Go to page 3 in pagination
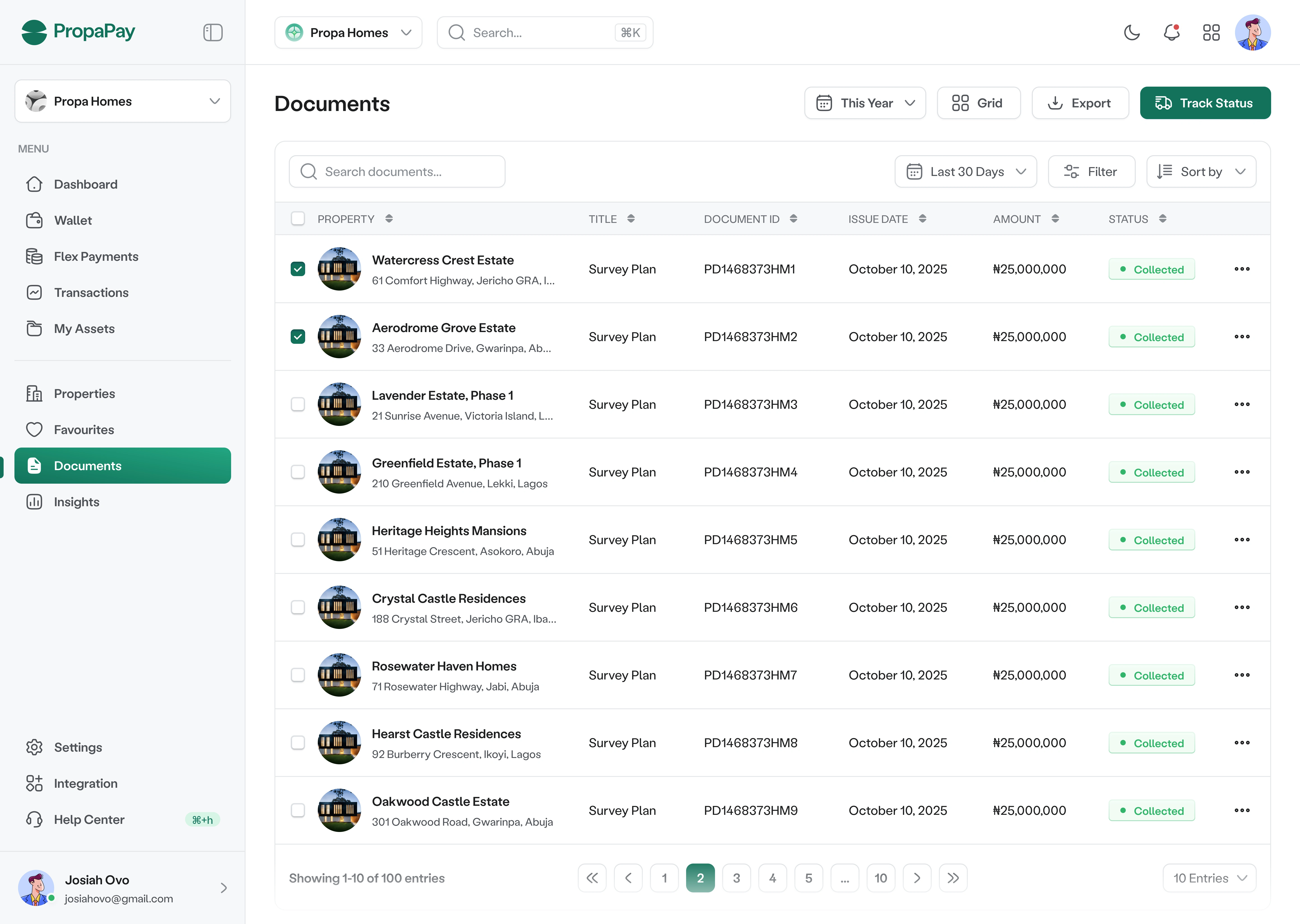 point(736,878)
